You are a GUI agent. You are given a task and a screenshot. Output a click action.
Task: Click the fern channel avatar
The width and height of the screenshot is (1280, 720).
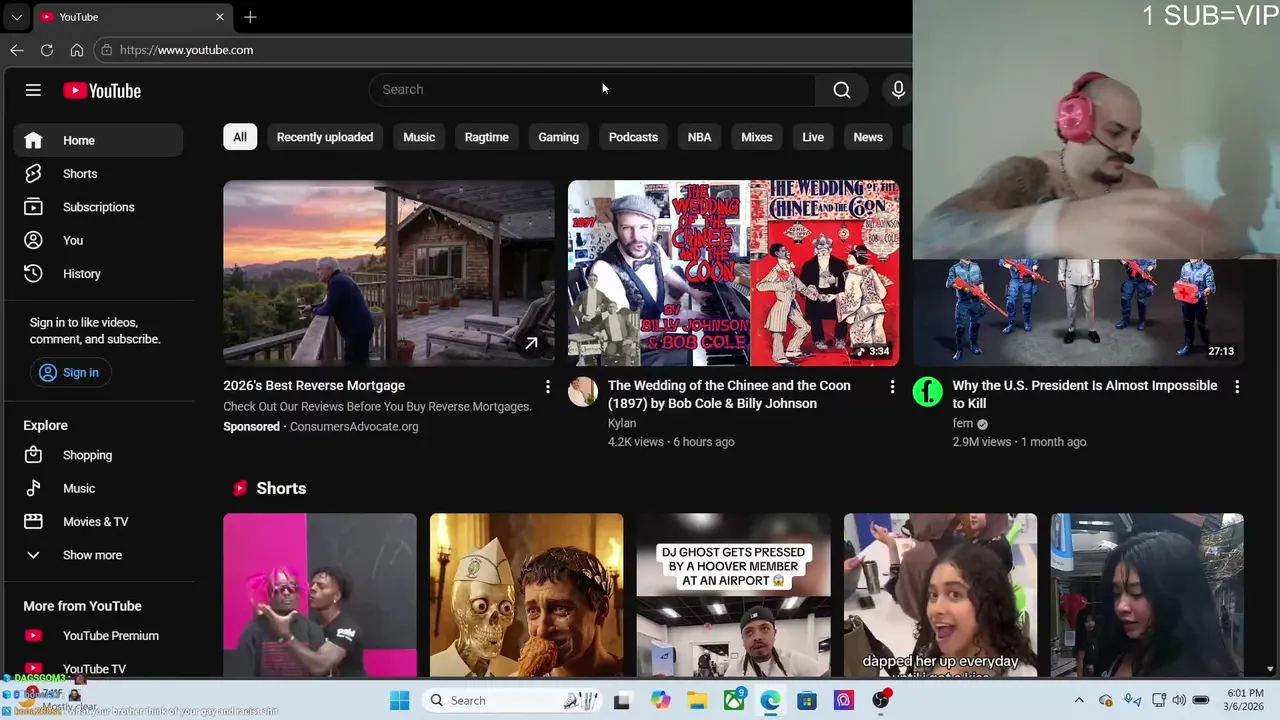928,392
